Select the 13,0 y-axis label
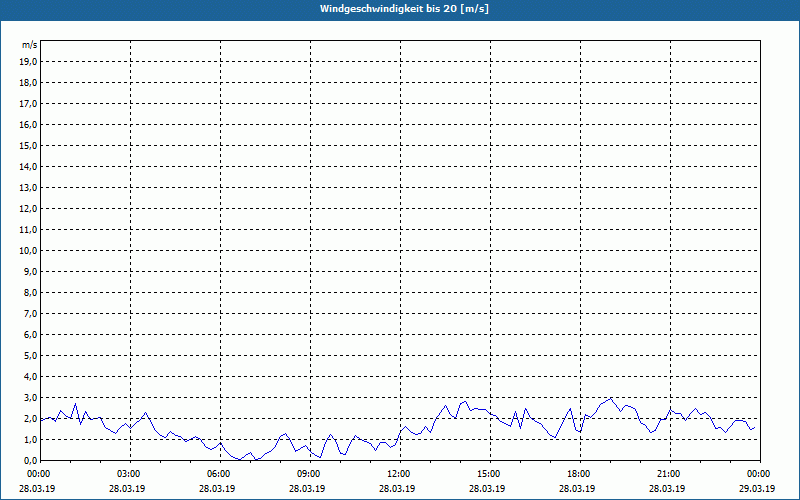This screenshot has width=800, height=500. point(28,188)
